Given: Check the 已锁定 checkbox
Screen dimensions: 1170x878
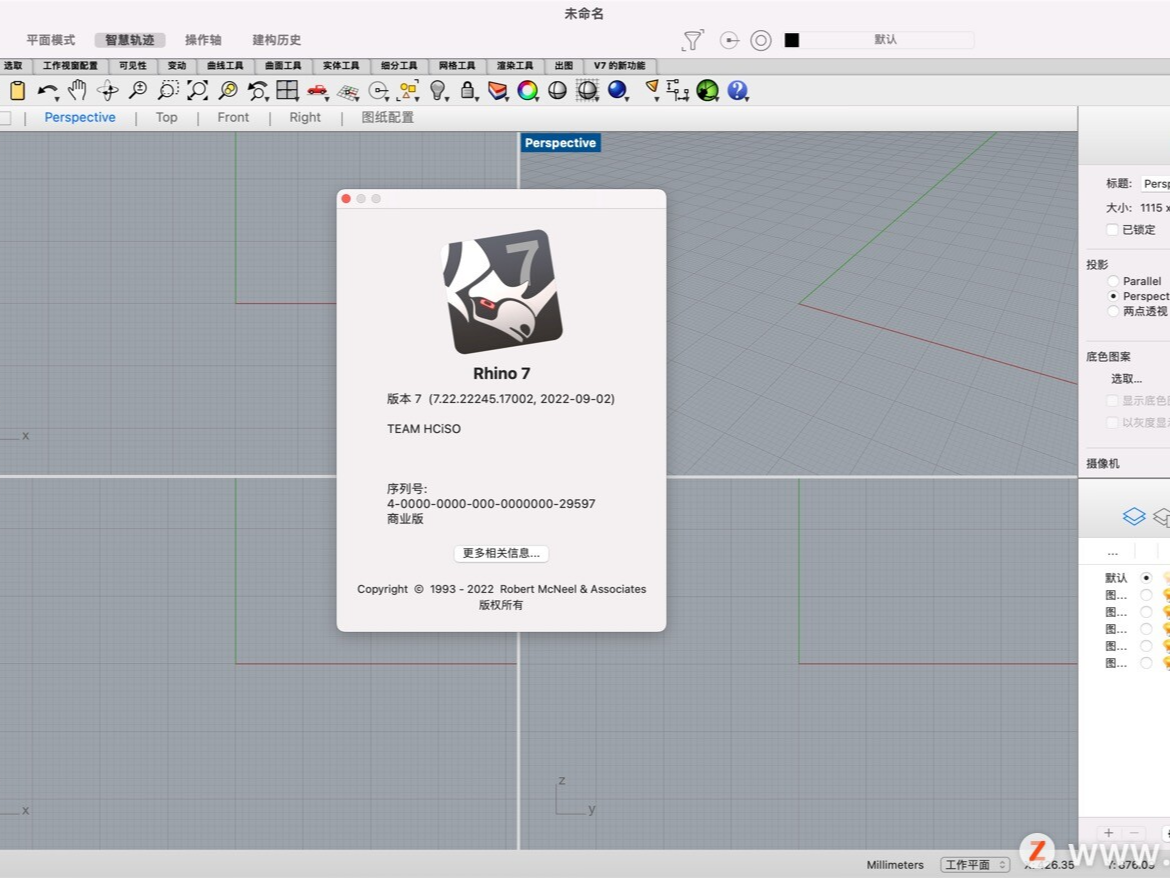Looking at the screenshot, I should [1112, 229].
